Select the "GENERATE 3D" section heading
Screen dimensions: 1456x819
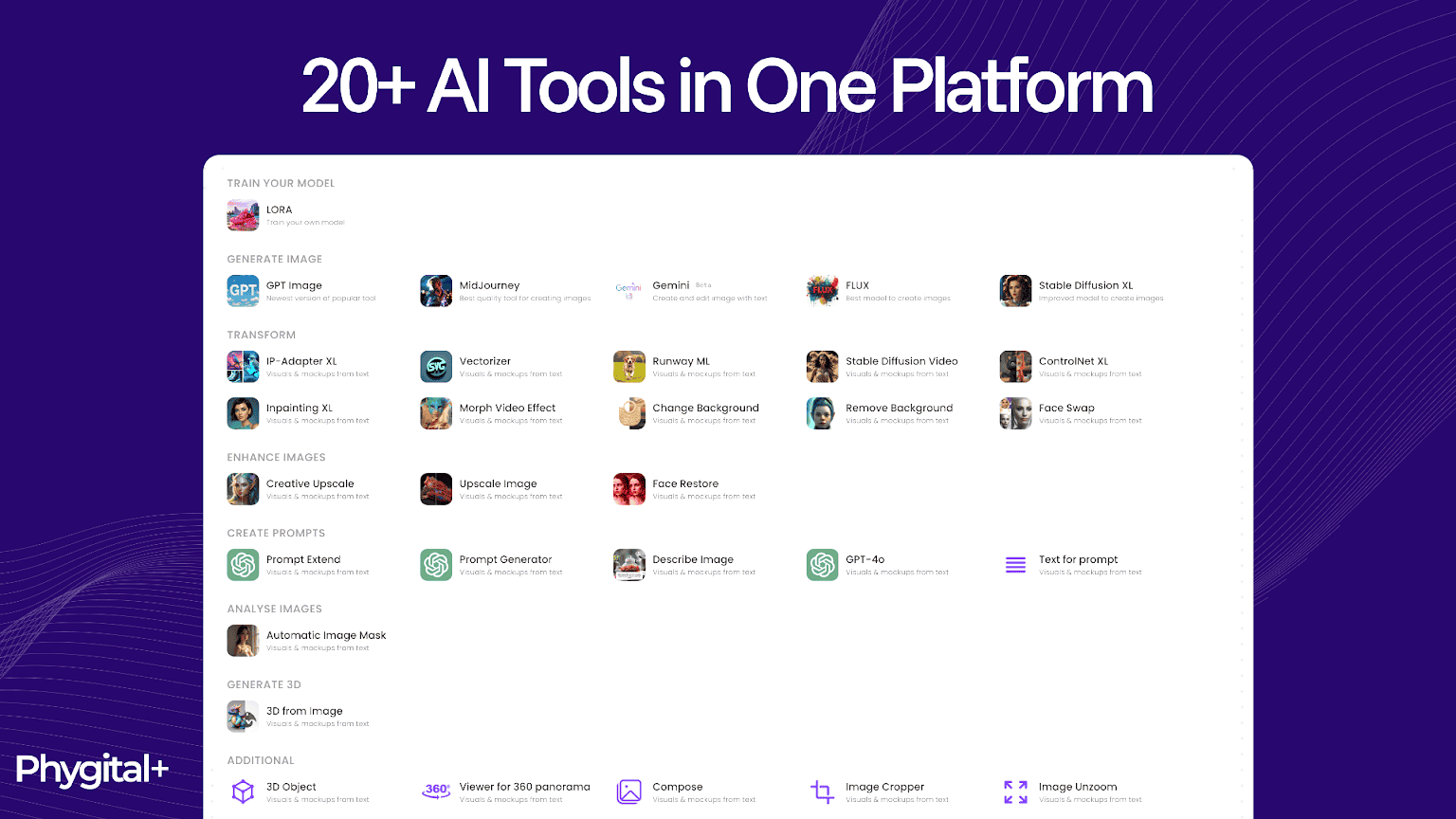tap(264, 684)
